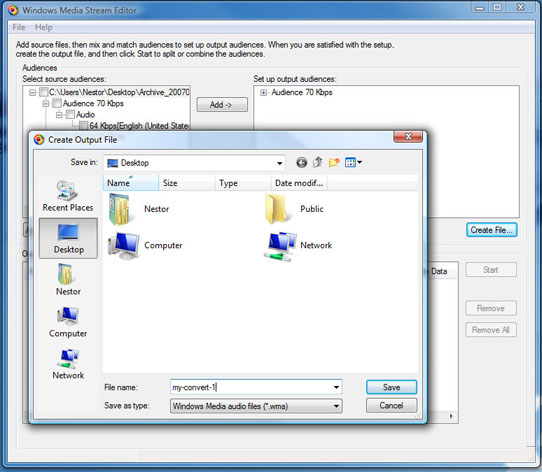Open the File menu
542x472 pixels.
point(19,27)
